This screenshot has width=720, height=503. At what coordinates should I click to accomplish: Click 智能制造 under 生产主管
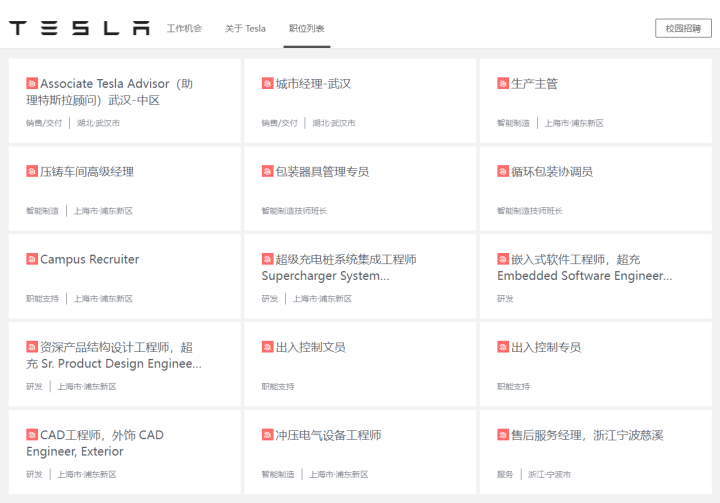click(x=513, y=123)
